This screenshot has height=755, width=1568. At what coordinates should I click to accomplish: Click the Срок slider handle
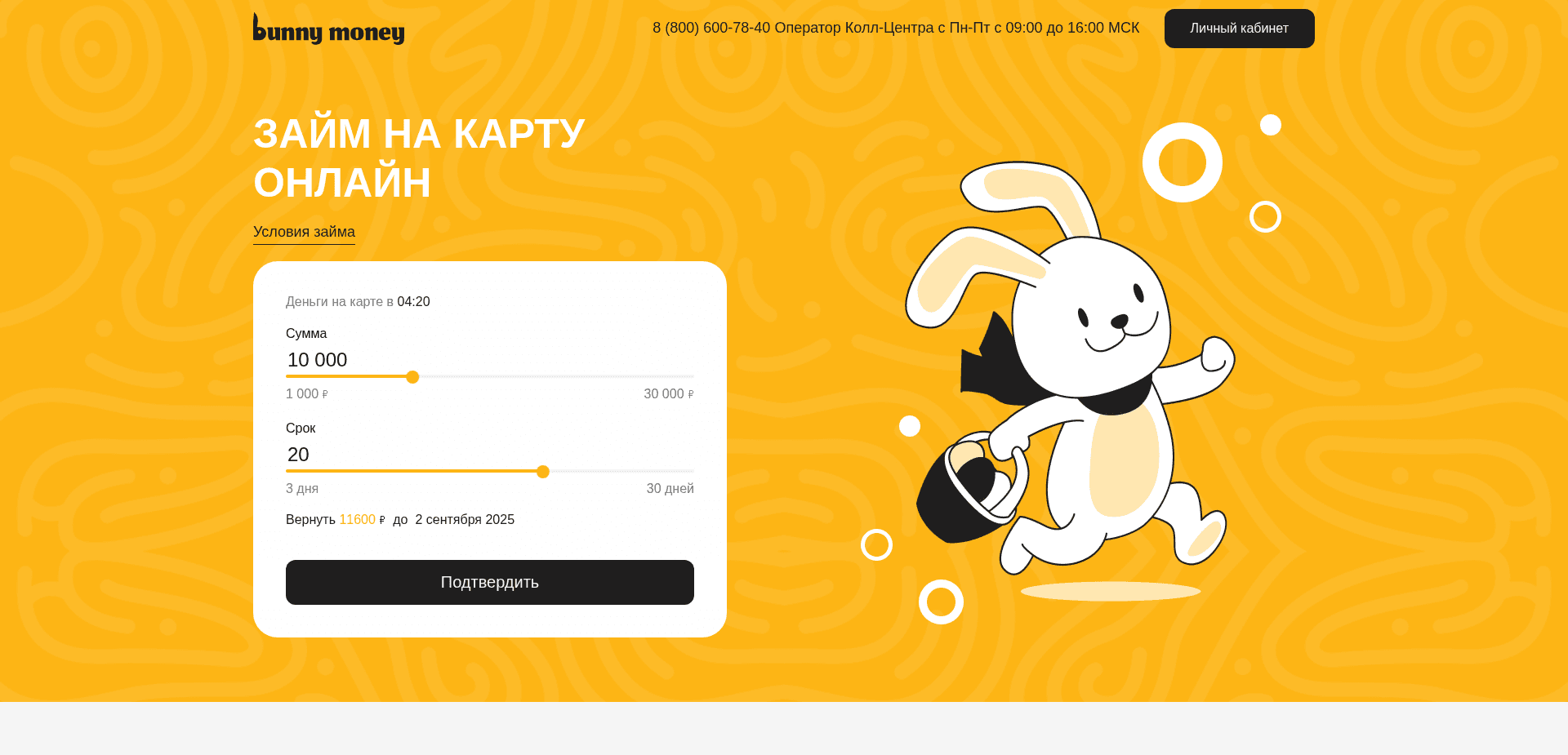click(x=542, y=471)
